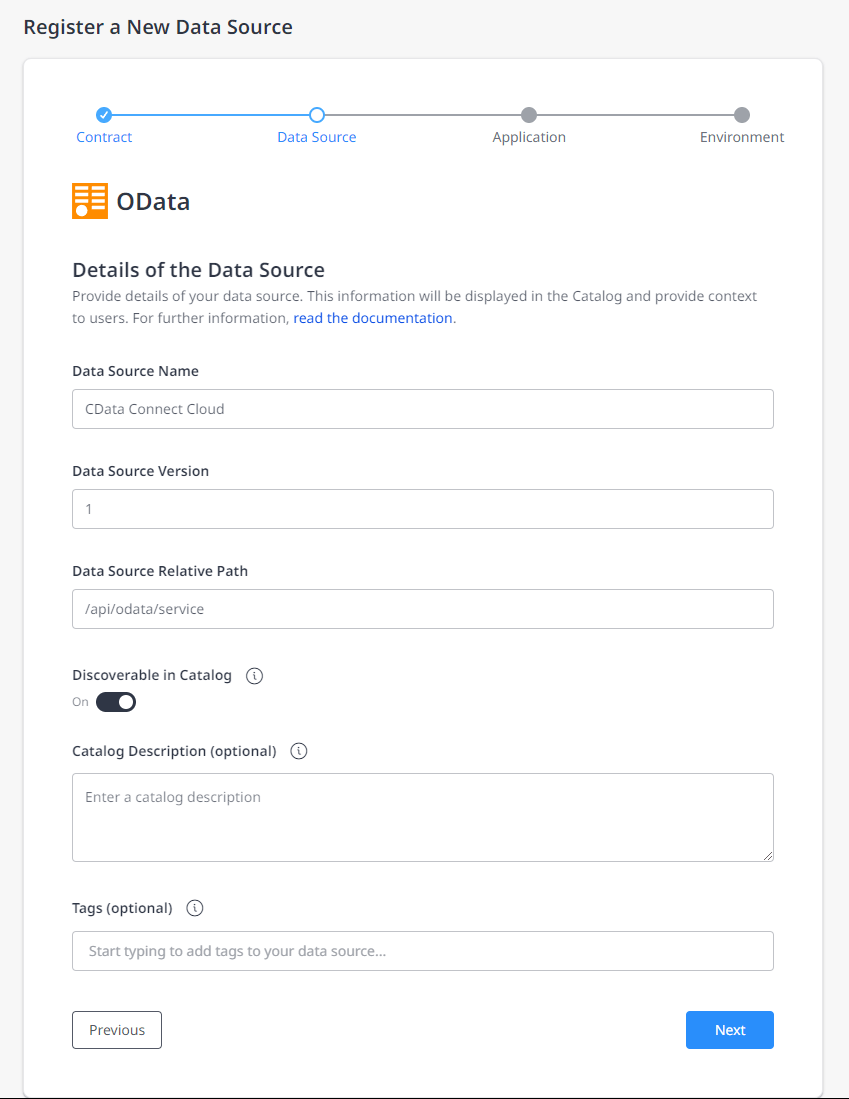Click the Environment step circle
Viewport: 849px width, 1099px height.
[x=741, y=115]
